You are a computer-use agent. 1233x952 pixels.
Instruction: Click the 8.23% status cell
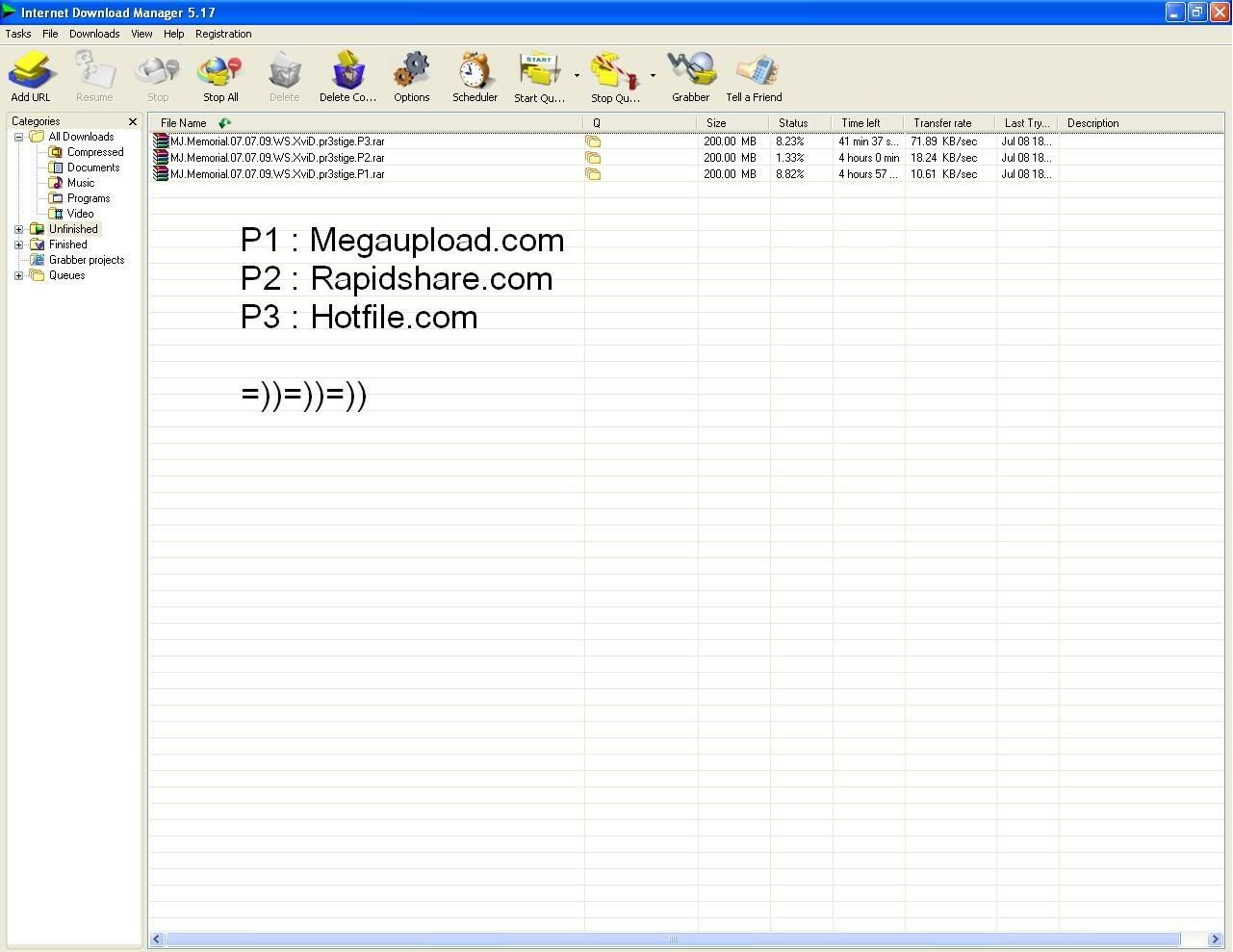789,142
